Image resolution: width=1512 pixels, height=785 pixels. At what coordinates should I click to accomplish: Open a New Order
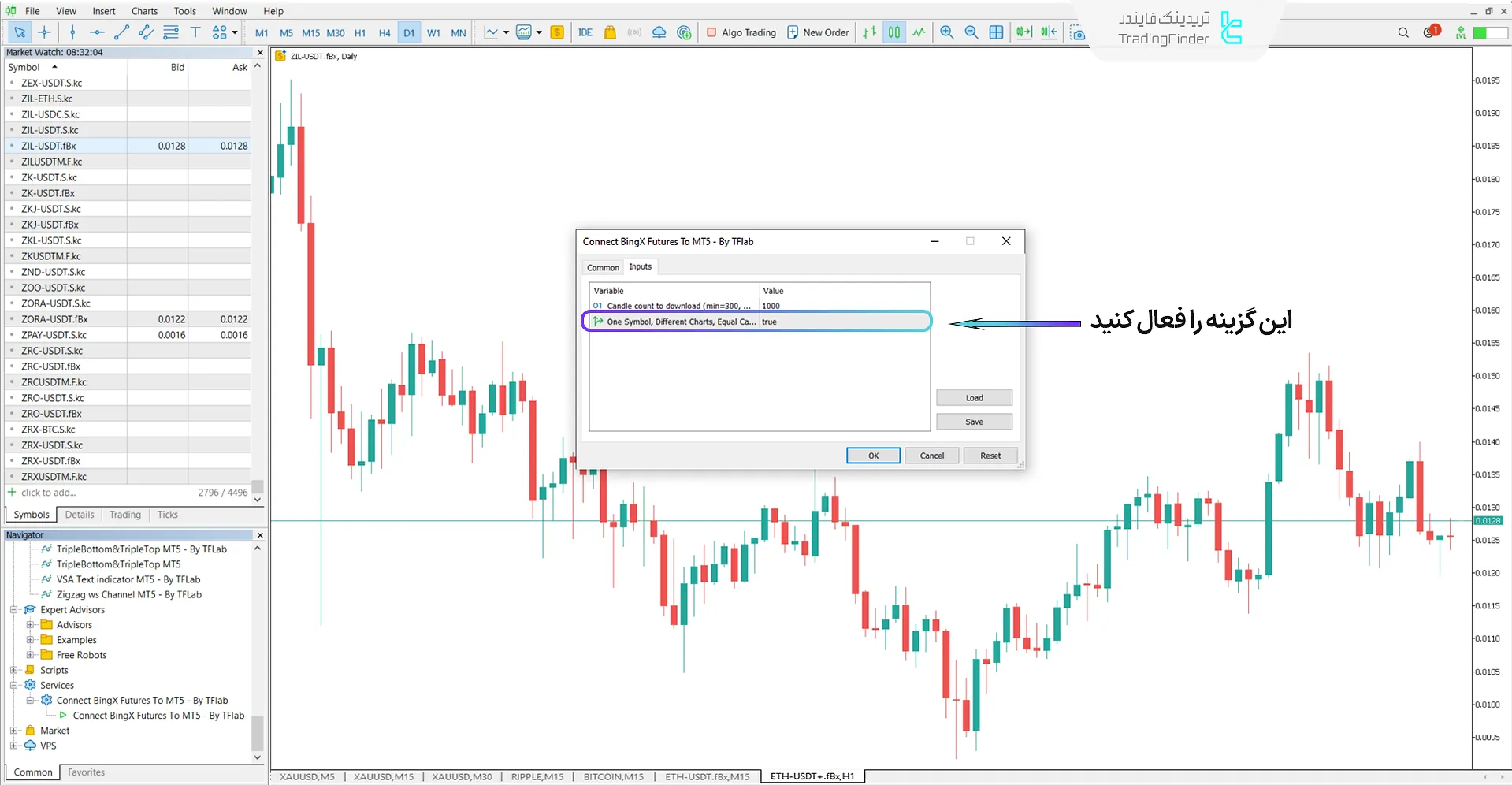click(818, 32)
